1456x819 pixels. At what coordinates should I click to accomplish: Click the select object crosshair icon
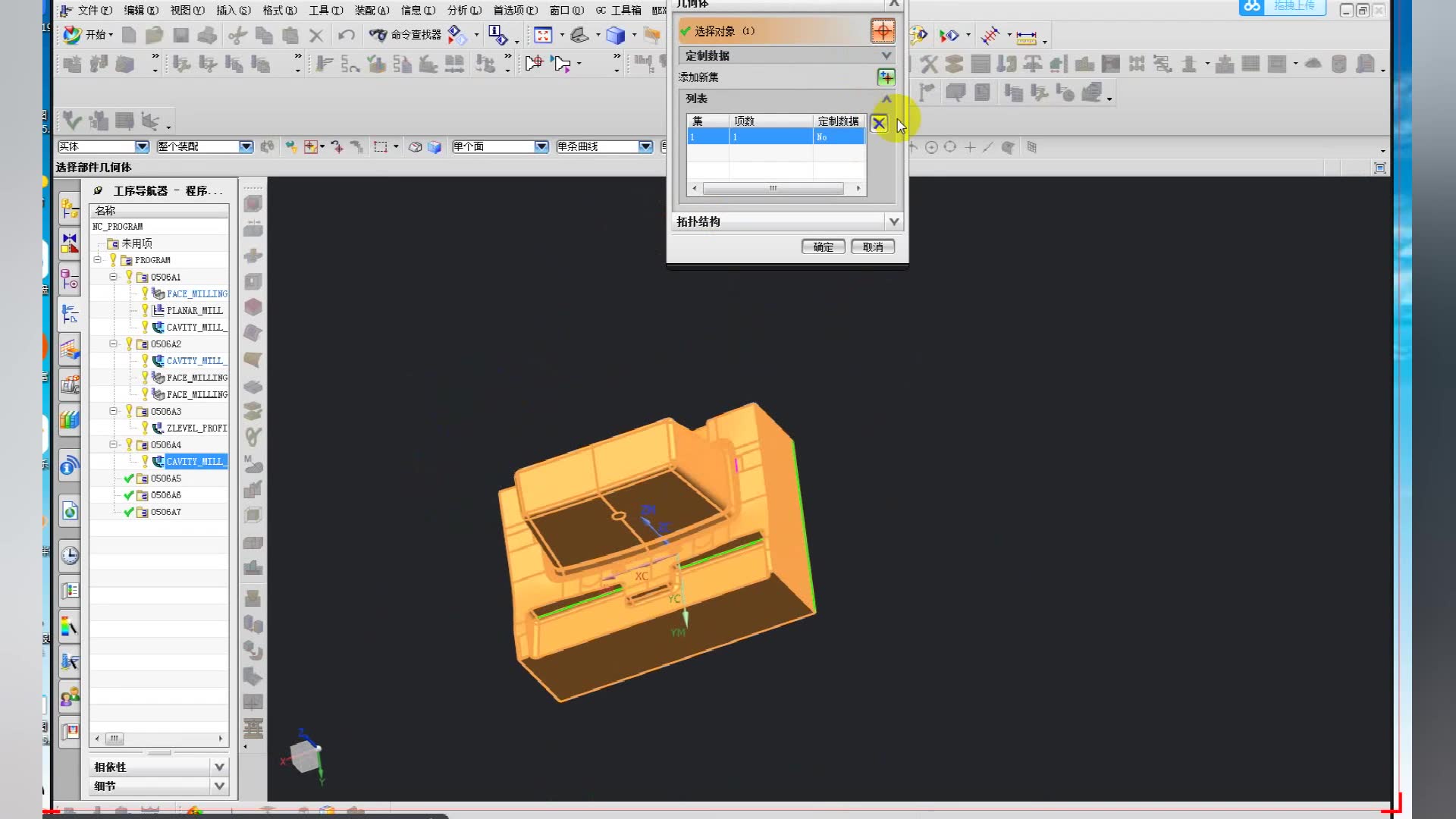click(x=883, y=31)
